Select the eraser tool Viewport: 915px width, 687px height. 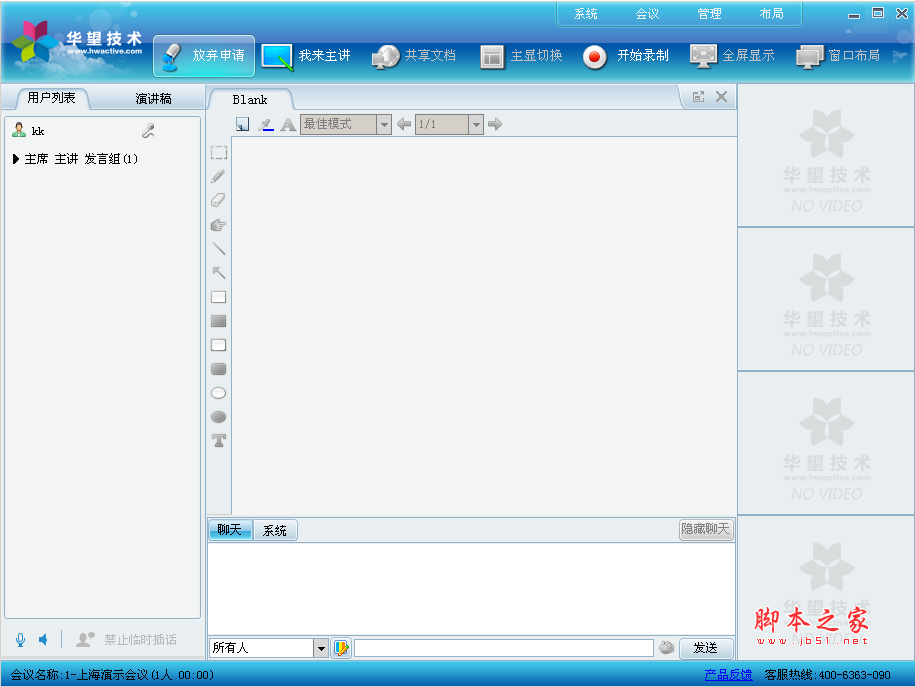coord(218,200)
